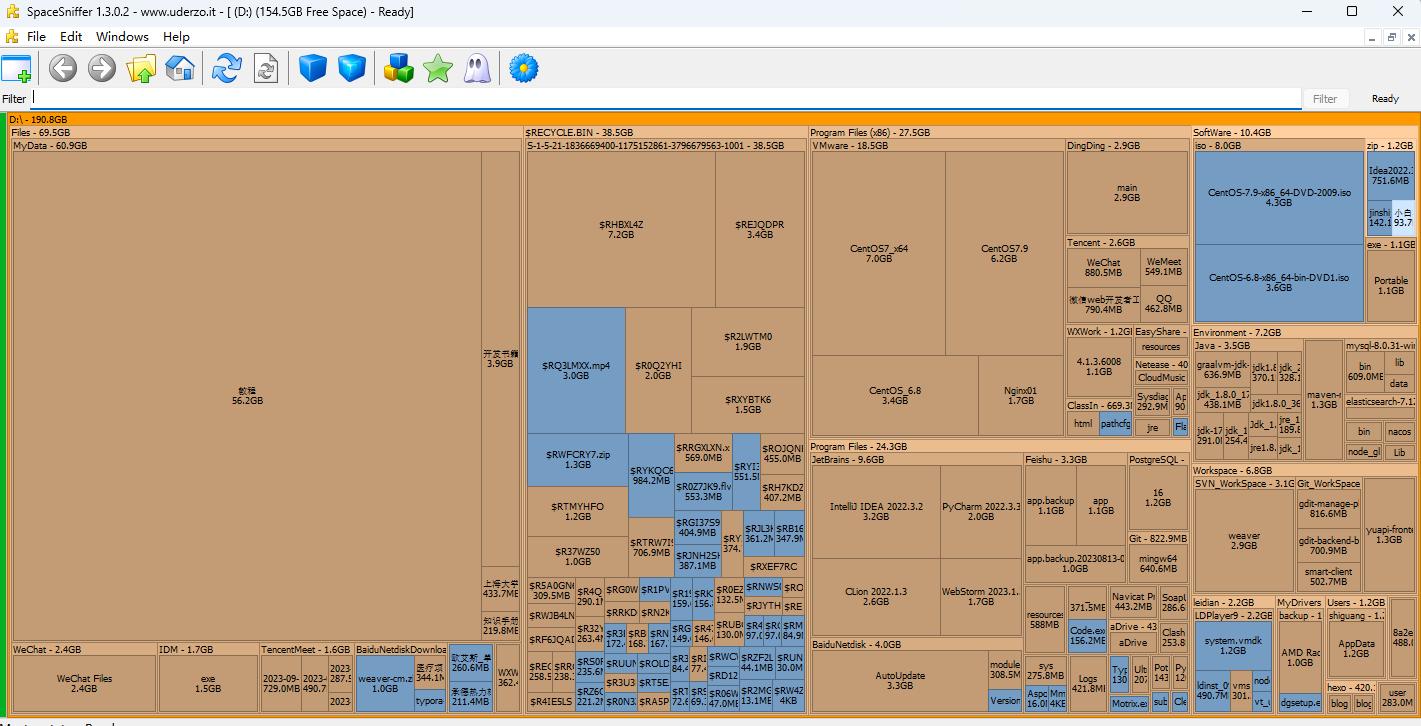Select the Portable 1.1GB block
Screen dimensions: 1421x726
tap(1391, 285)
